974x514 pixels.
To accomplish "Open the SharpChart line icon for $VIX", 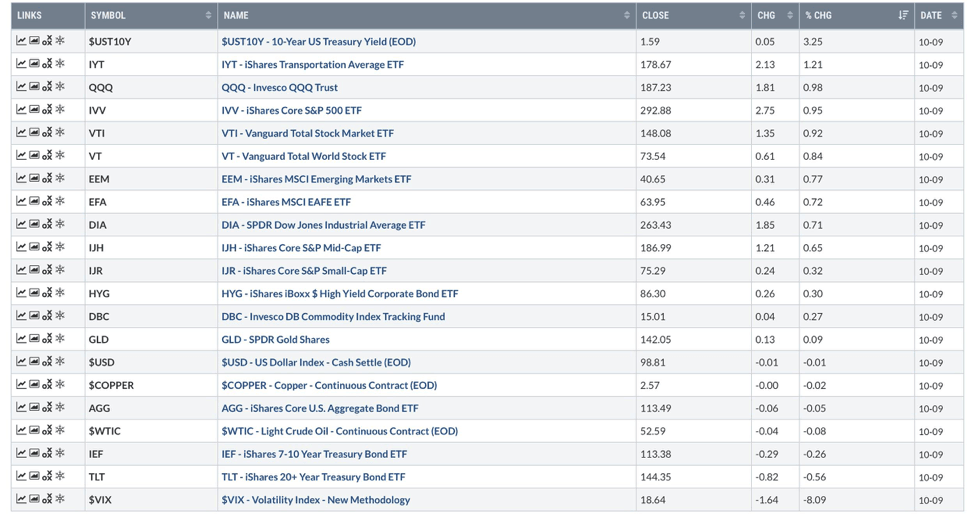I will point(21,498).
